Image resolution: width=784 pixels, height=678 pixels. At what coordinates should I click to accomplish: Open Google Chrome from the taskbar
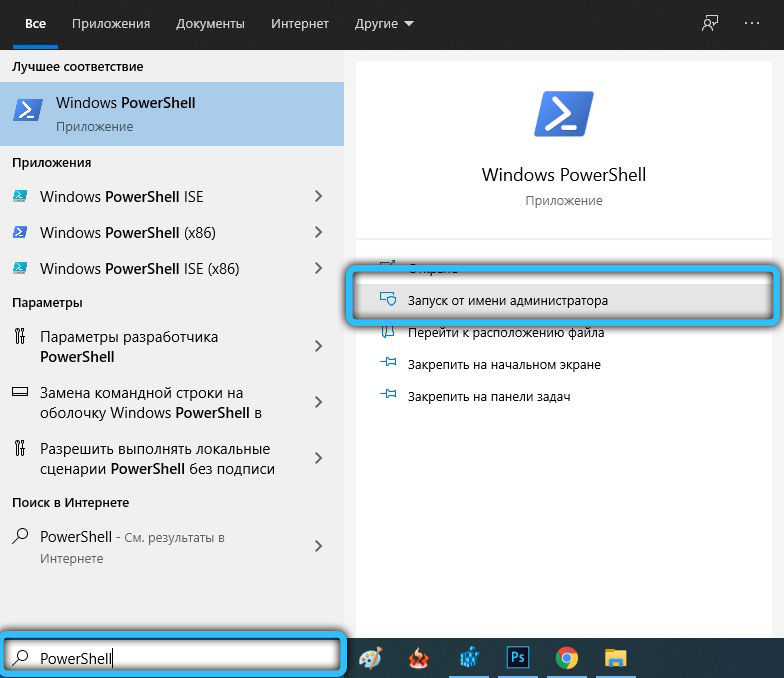(x=567, y=658)
